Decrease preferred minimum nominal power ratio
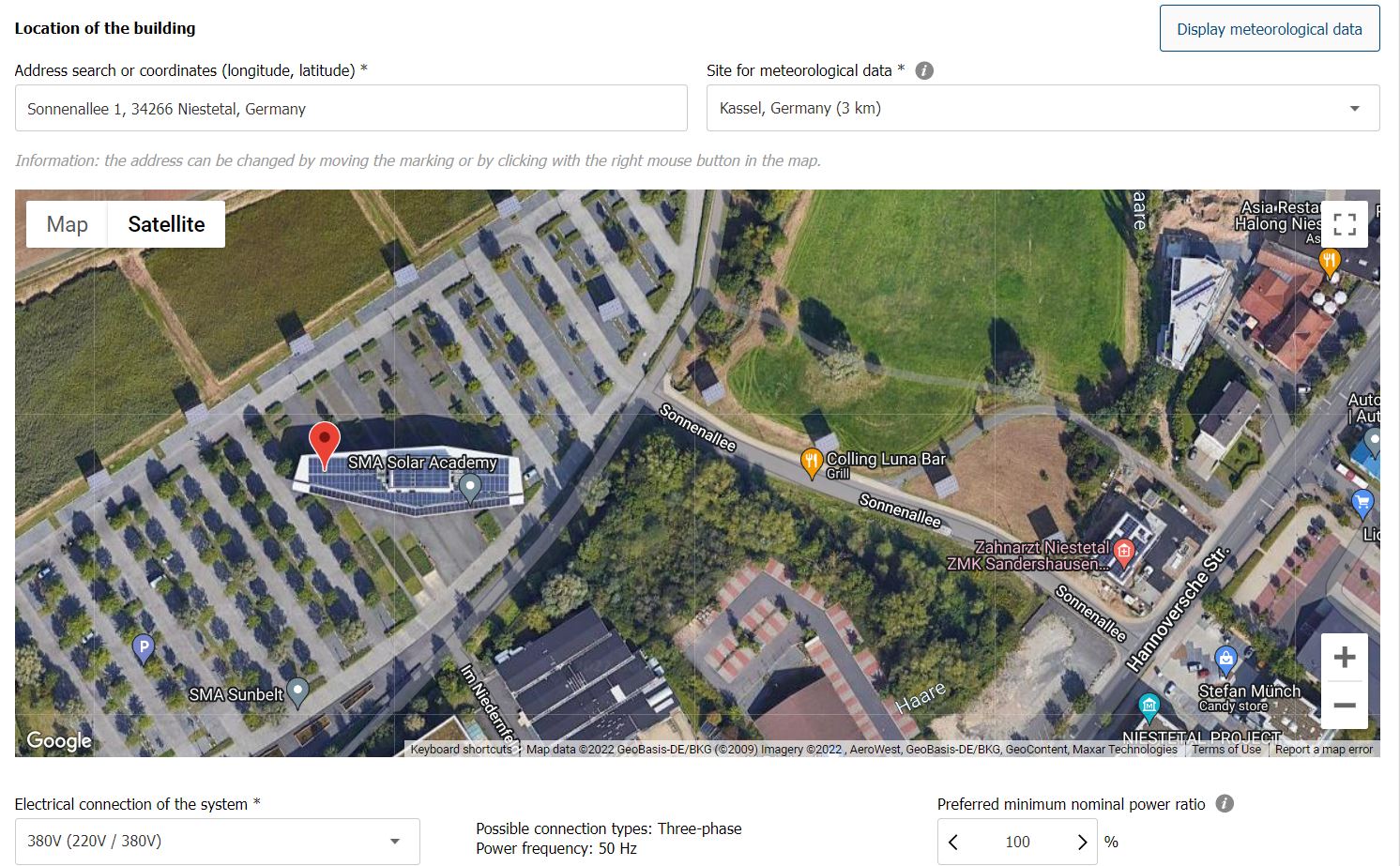This screenshot has width=1400, height=866. tap(953, 842)
